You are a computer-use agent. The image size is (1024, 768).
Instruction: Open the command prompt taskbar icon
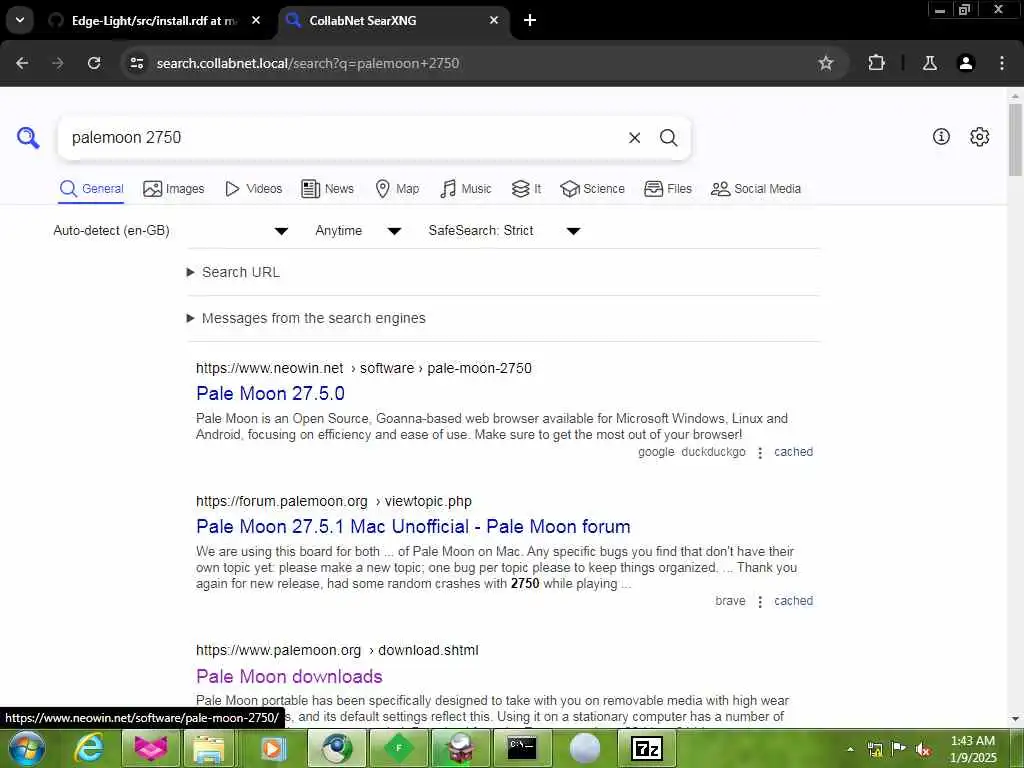click(x=522, y=748)
